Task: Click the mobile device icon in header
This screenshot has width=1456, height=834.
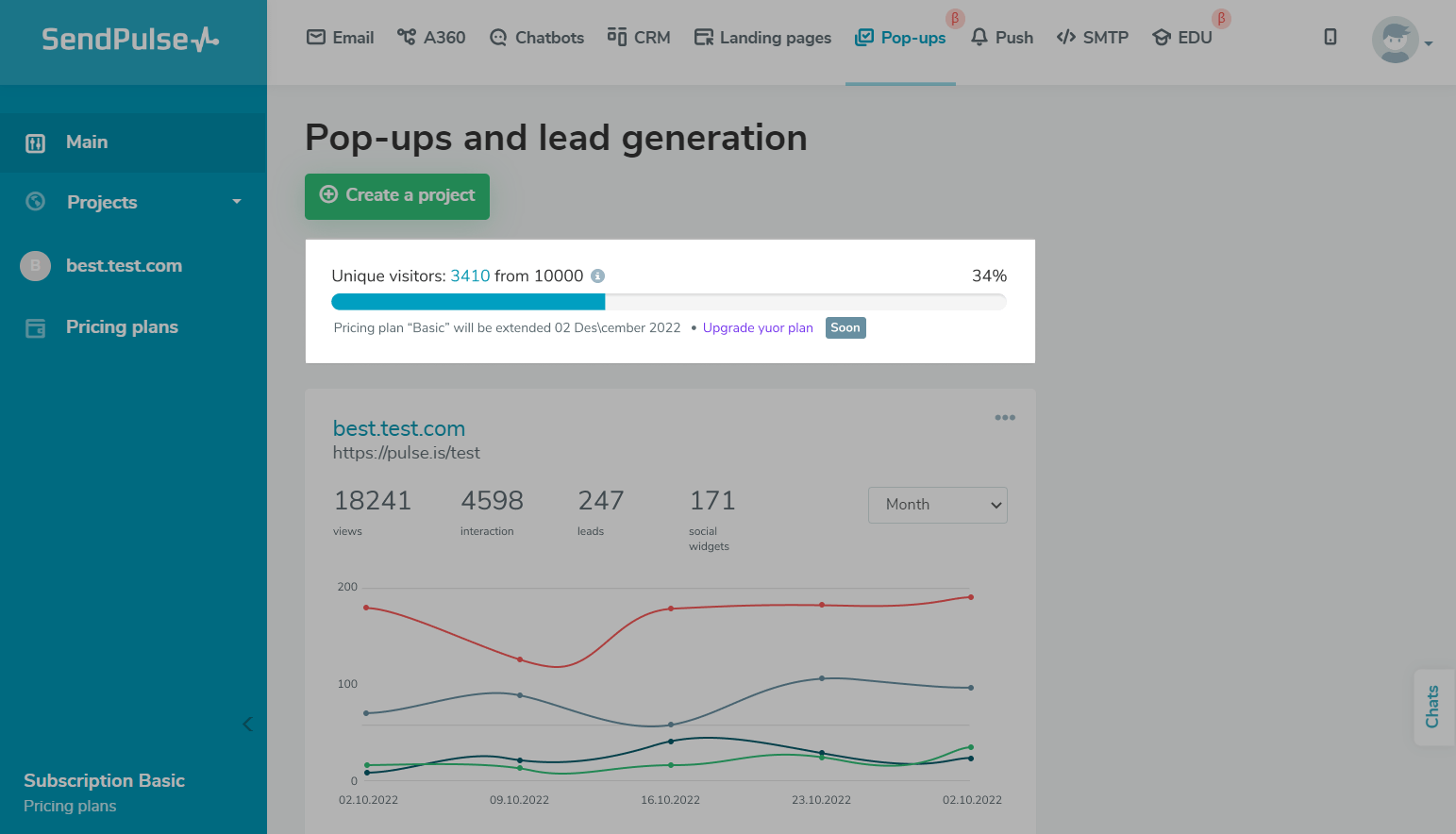Action: [1330, 37]
